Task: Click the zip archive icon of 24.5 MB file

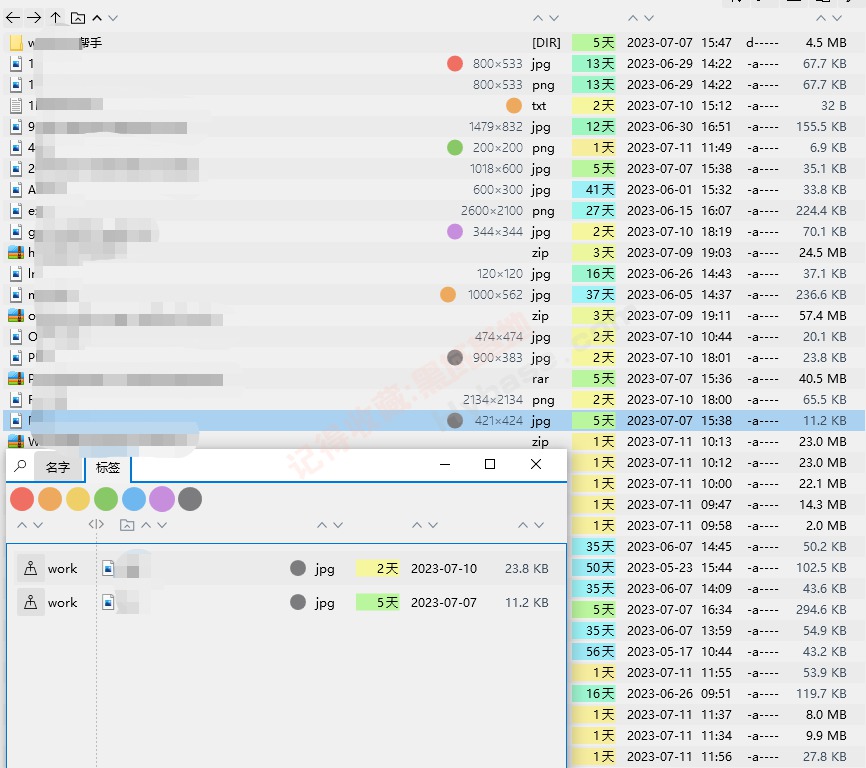Action: point(16,252)
